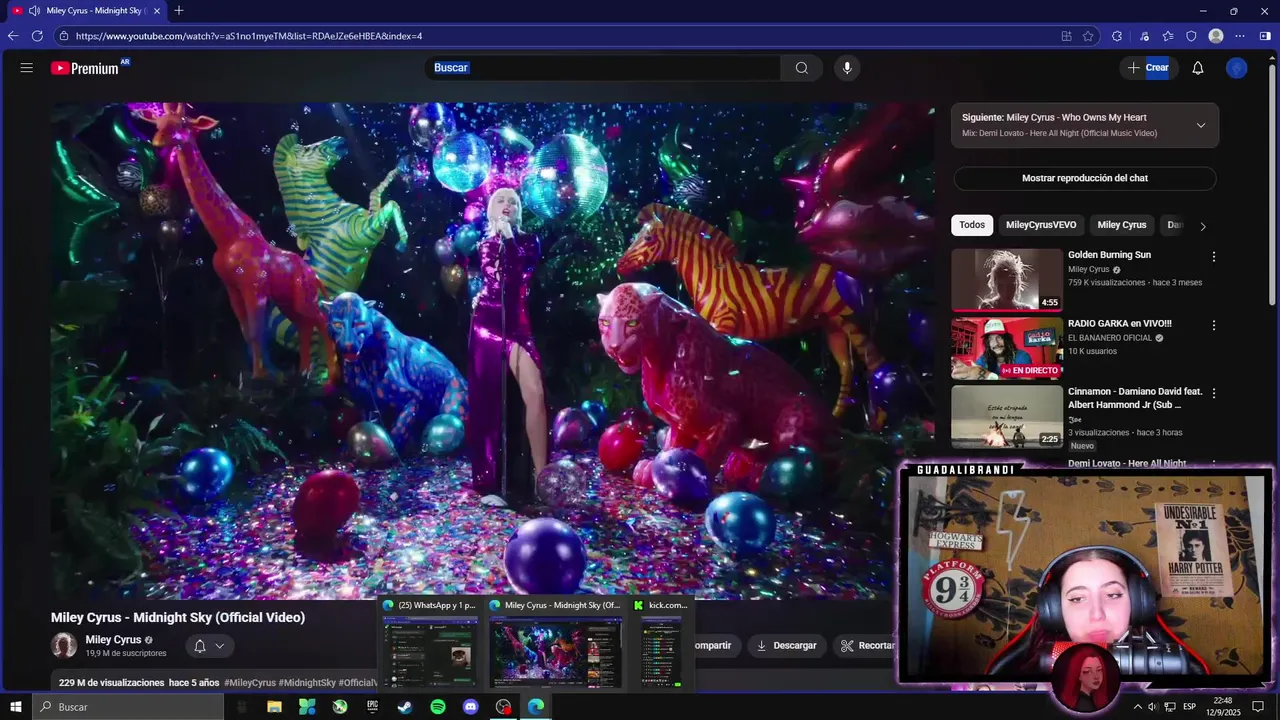Open the YouTube hamburger guide menu
1280x720 pixels.
pos(27,68)
